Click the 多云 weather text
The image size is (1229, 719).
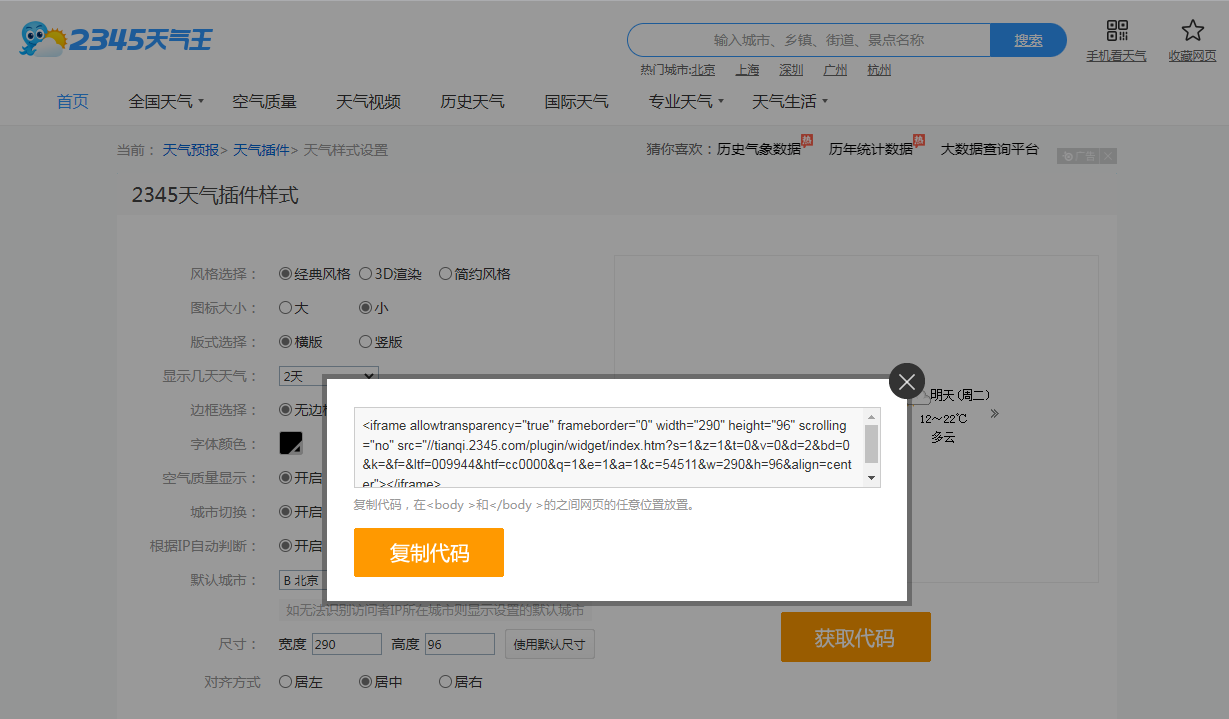(x=943, y=437)
